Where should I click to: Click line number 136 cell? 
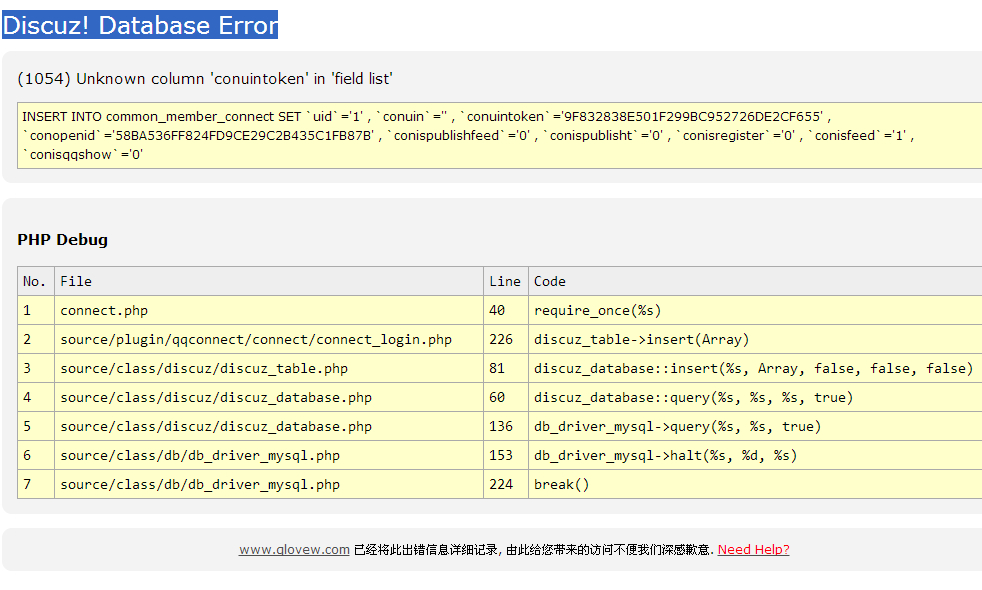(x=501, y=426)
